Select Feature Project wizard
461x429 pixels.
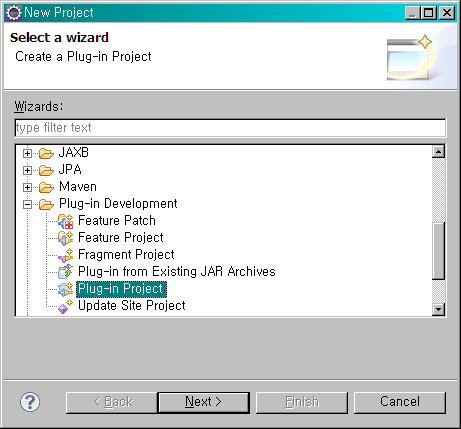[121, 238]
